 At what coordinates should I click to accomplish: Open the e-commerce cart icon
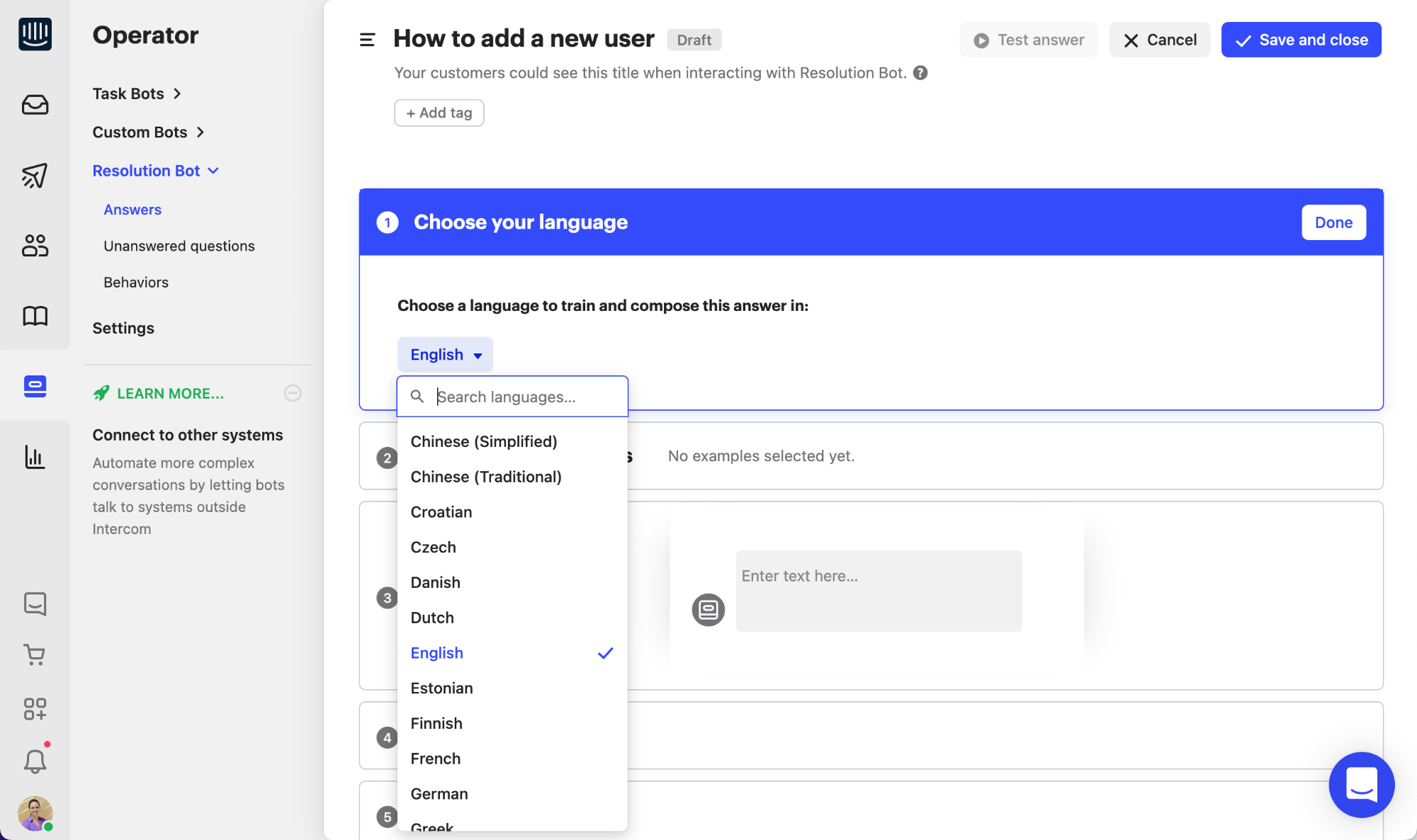(x=35, y=655)
